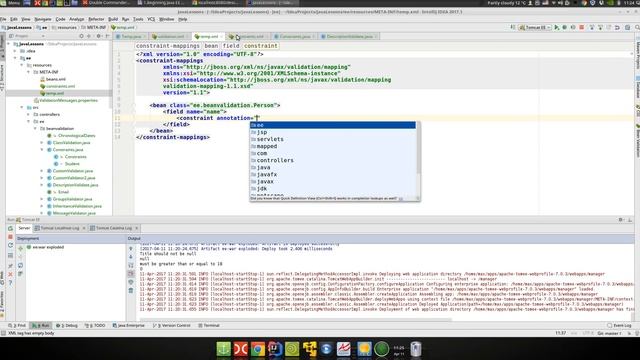
Task: Open the File menu
Action: click(x=3, y=19)
